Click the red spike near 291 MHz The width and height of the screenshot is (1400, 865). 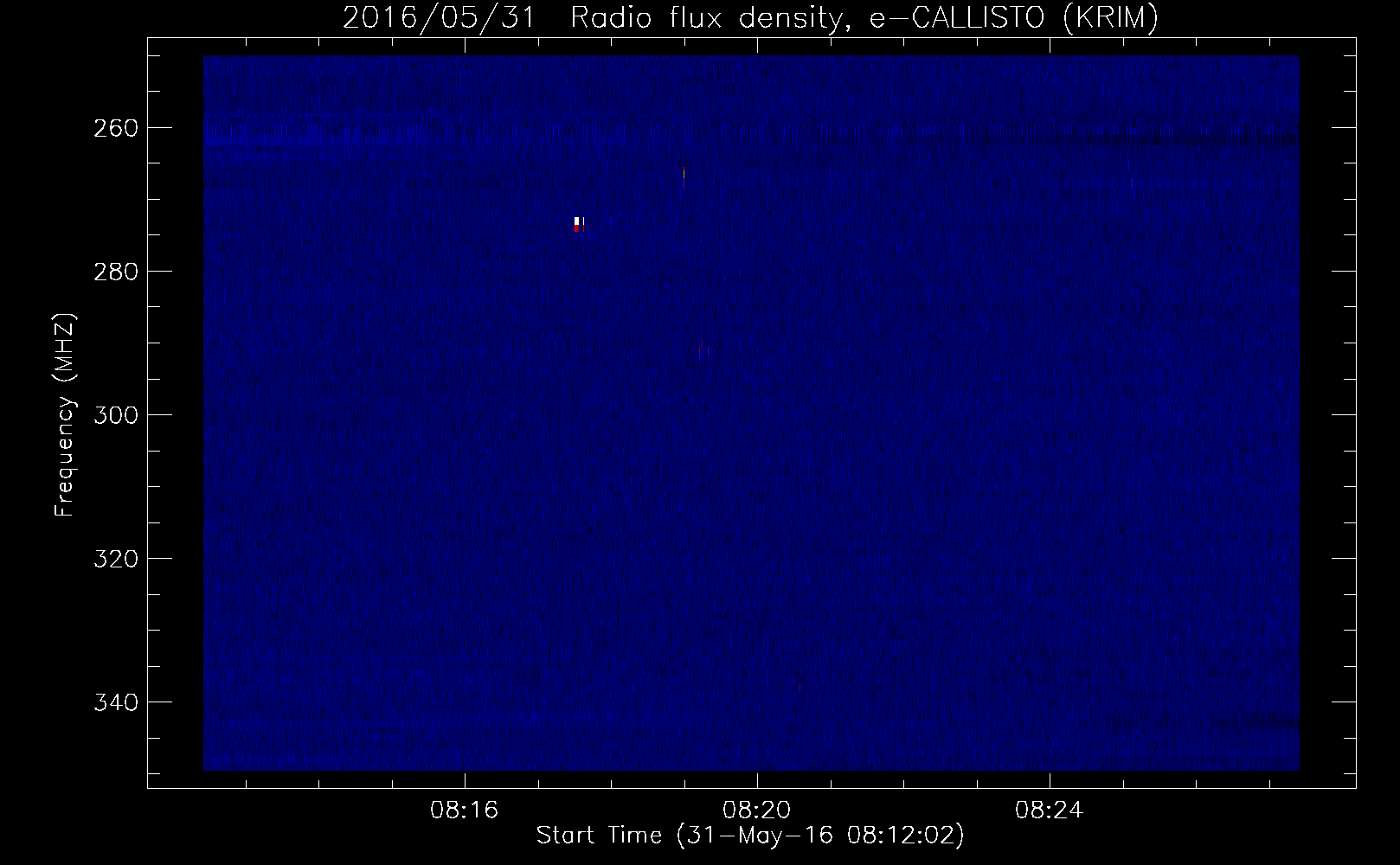(x=700, y=352)
